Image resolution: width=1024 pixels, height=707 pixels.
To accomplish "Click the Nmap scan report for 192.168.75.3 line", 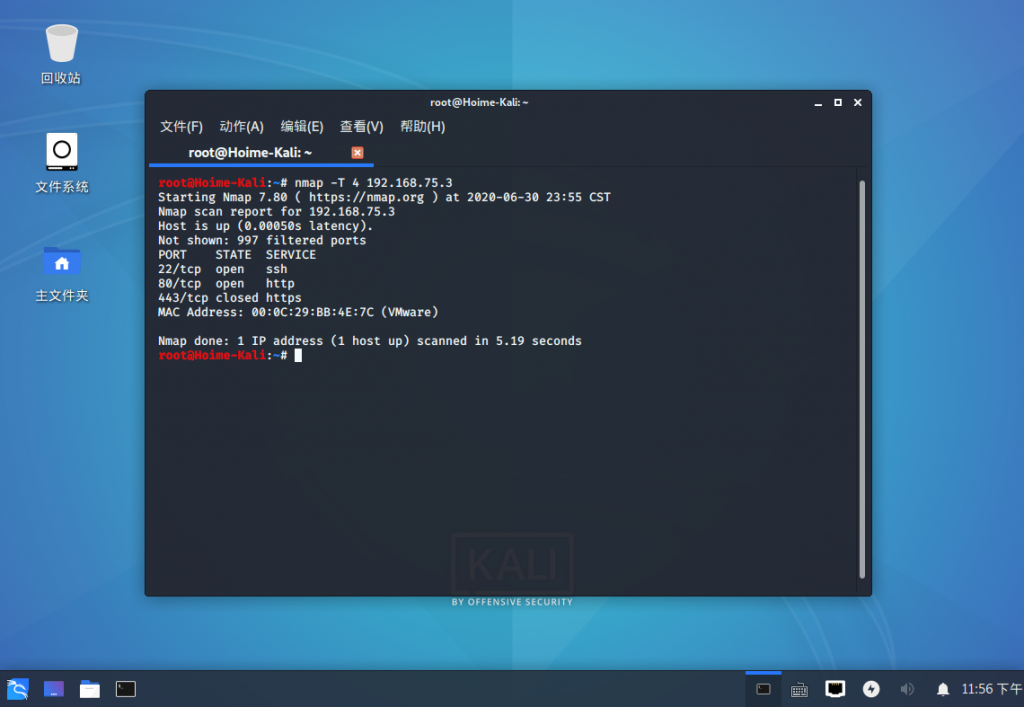I will (x=276, y=212).
